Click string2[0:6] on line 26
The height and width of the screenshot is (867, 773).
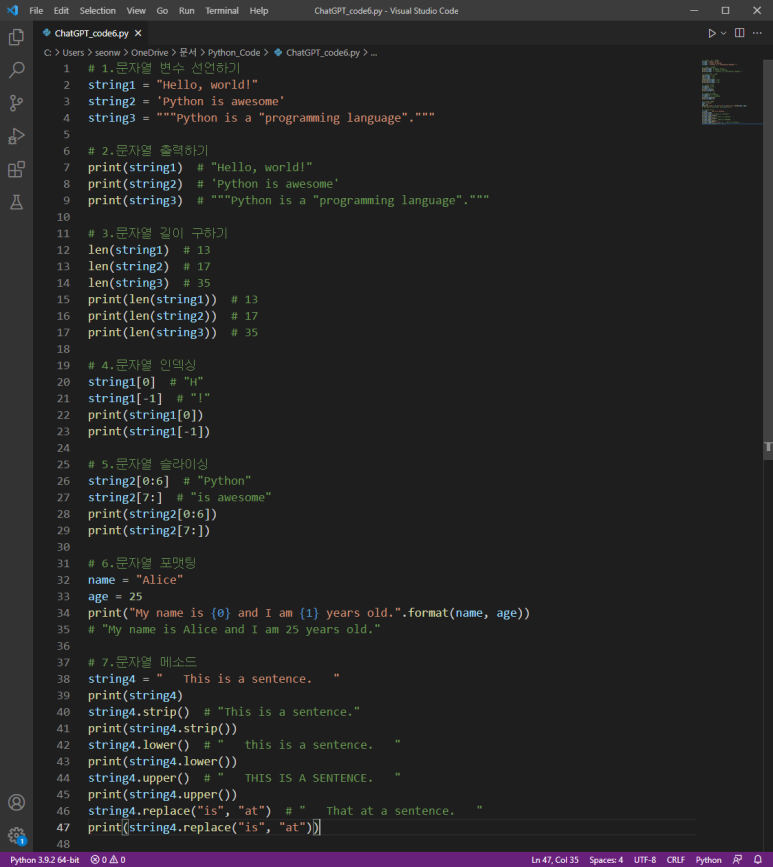click(x=129, y=481)
